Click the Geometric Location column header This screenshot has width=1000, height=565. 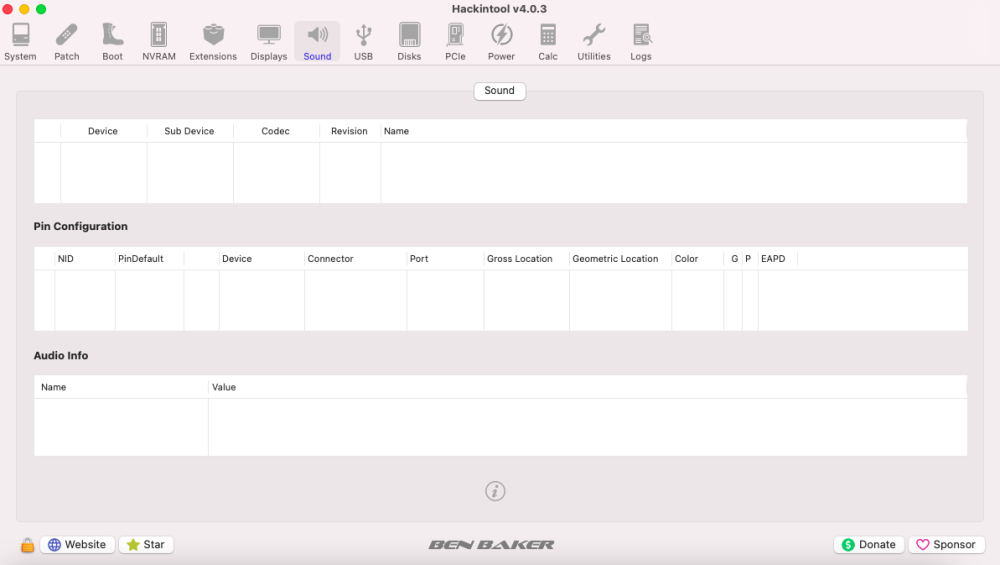pyautogui.click(x=620, y=258)
